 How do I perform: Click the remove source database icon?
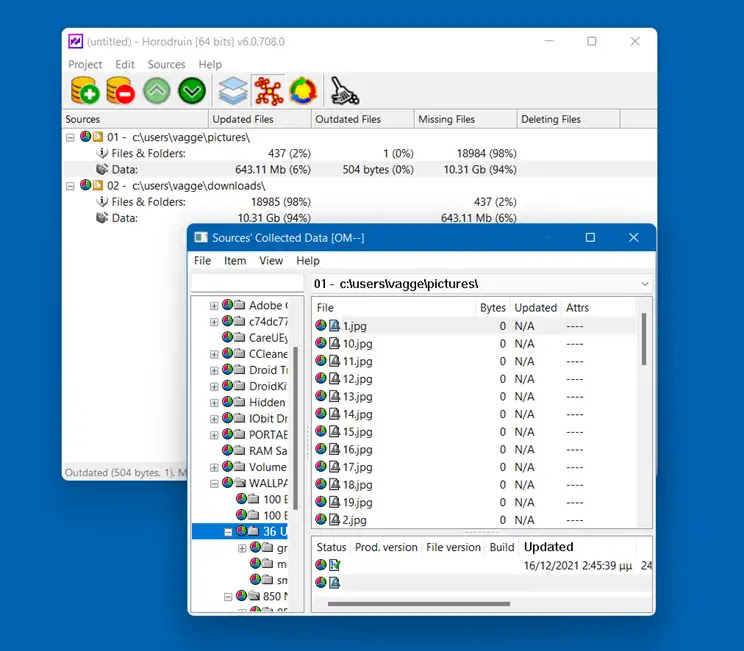click(x=121, y=90)
